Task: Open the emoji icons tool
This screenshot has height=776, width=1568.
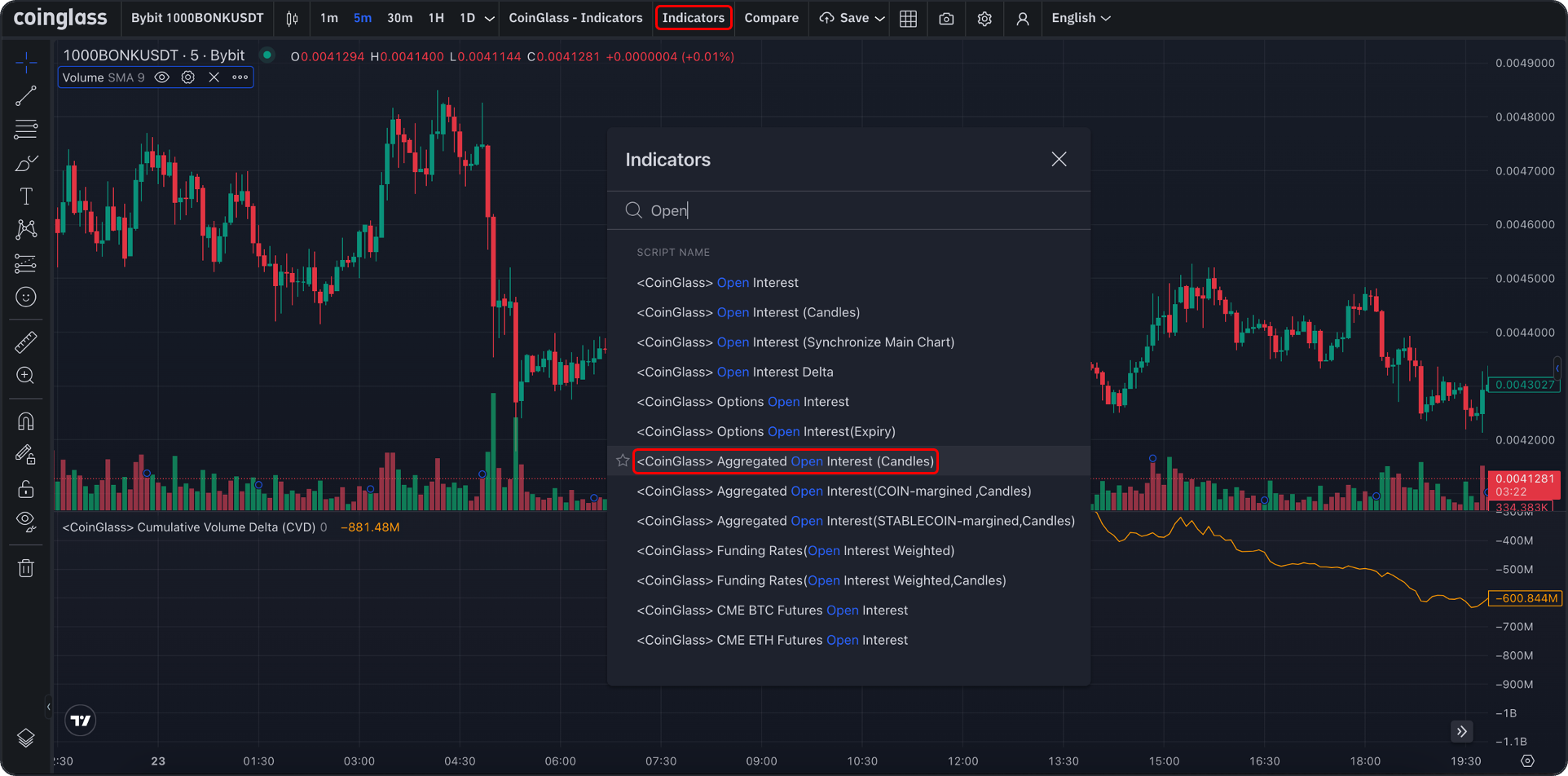Action: coord(26,298)
